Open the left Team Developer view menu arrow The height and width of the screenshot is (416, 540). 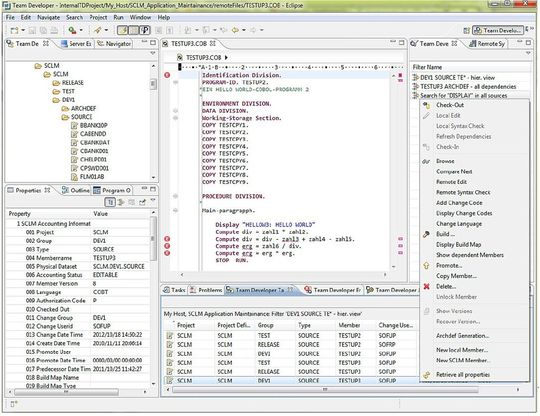tap(153, 53)
